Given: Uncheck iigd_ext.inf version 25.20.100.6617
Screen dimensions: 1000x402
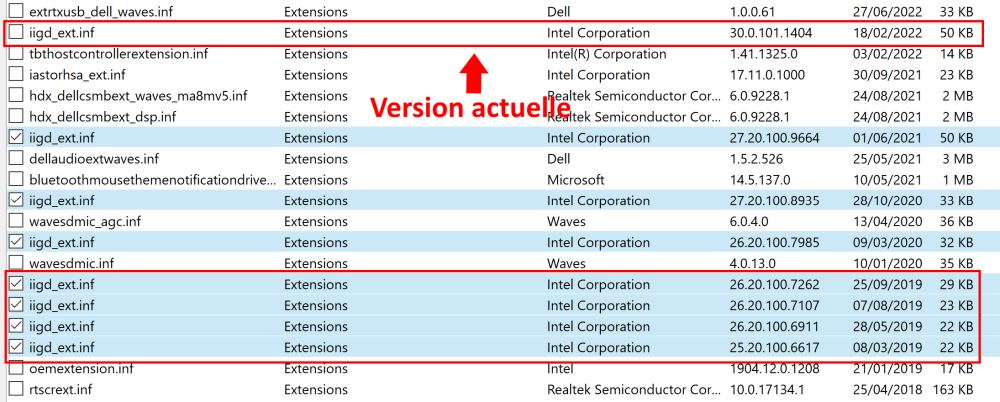Looking at the screenshot, I should [x=15, y=347].
